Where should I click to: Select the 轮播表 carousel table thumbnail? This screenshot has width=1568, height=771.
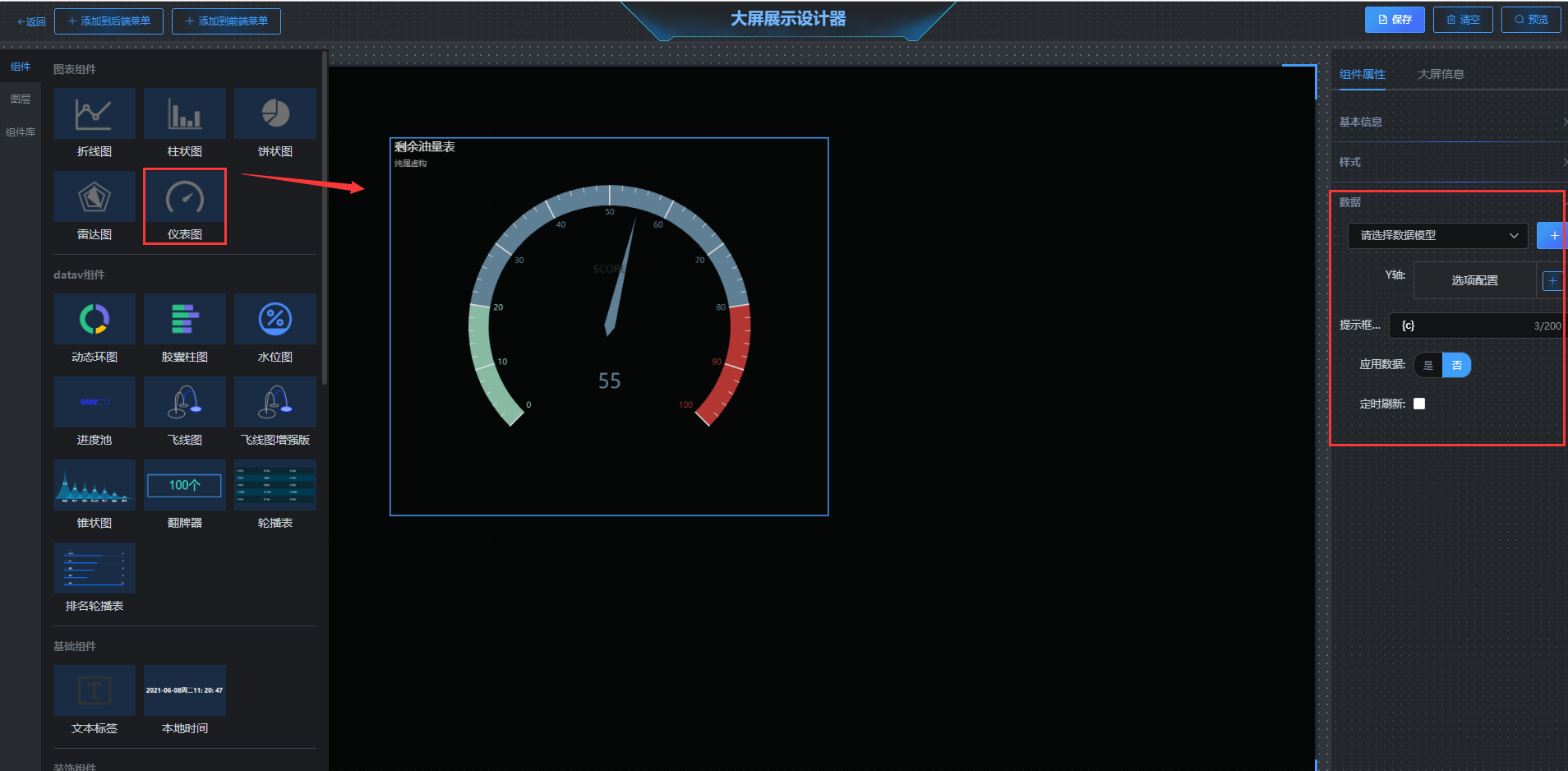tap(275, 486)
